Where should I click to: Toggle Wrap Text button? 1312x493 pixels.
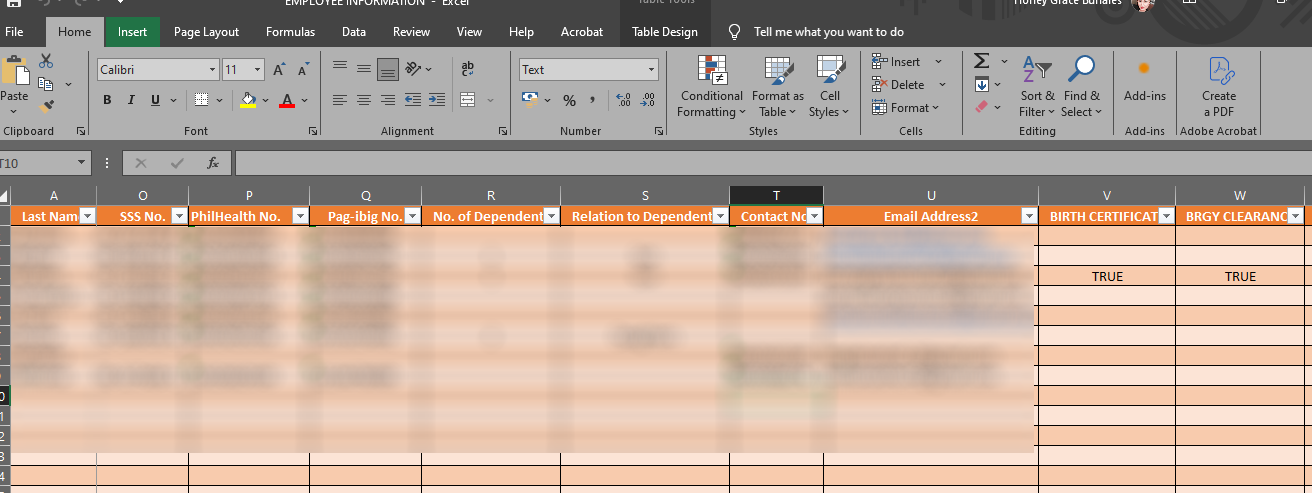[468, 69]
